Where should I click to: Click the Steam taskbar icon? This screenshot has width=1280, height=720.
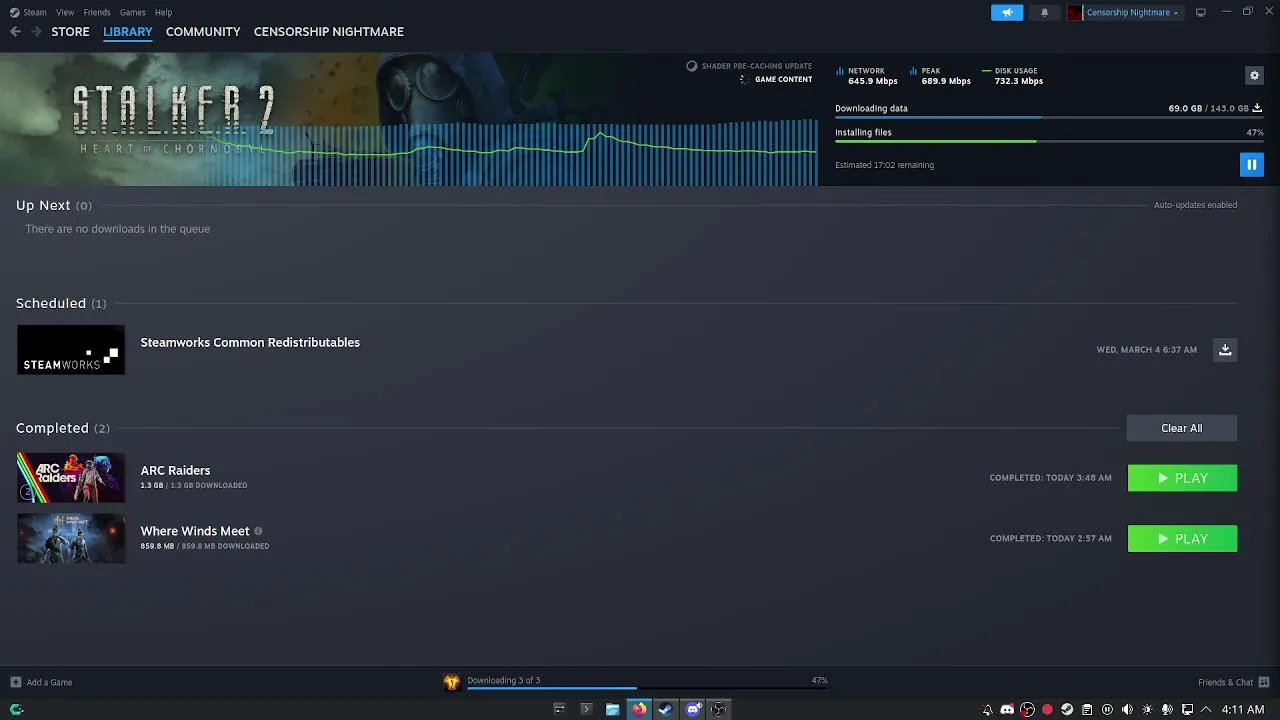[x=665, y=709]
